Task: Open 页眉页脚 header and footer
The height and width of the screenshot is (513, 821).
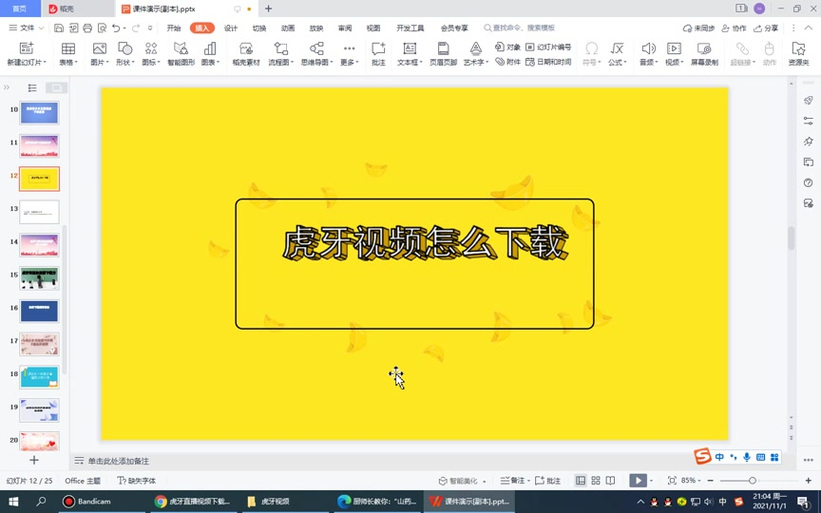Action: pyautogui.click(x=443, y=54)
